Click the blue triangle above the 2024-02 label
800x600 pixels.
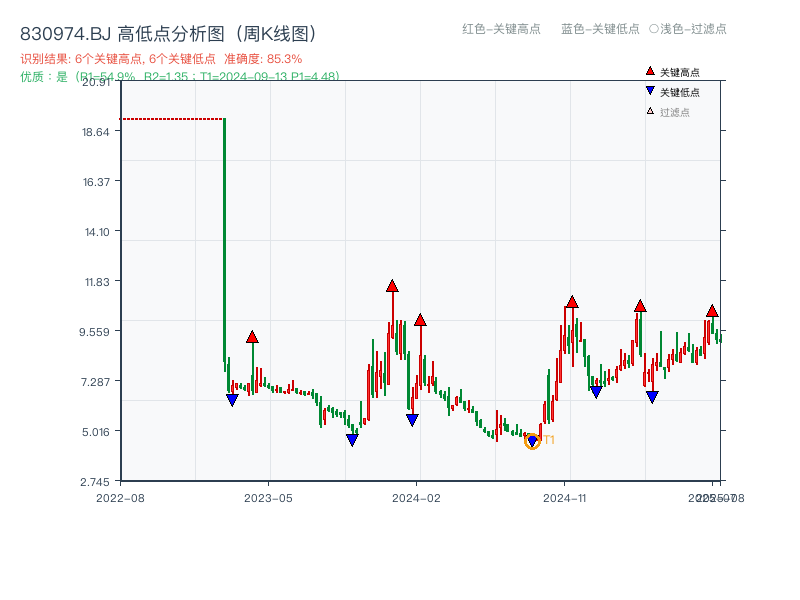click(x=410, y=419)
